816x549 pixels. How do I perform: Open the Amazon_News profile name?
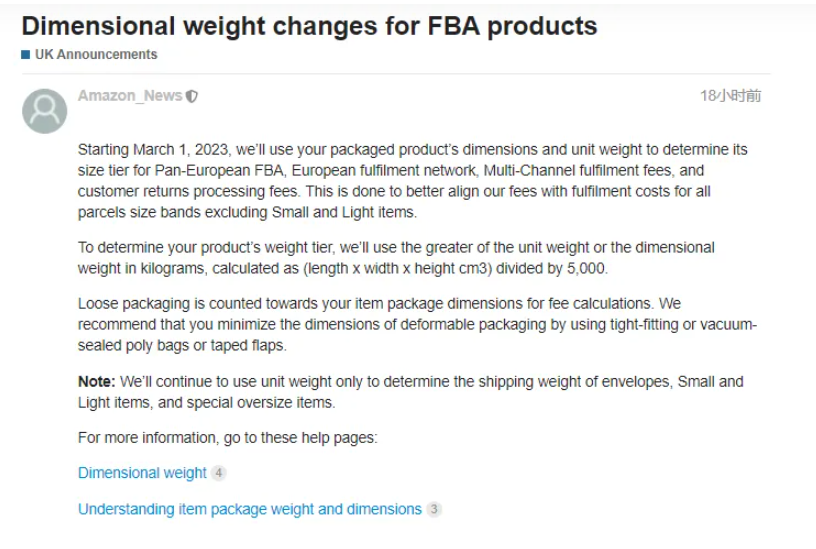tap(130, 96)
